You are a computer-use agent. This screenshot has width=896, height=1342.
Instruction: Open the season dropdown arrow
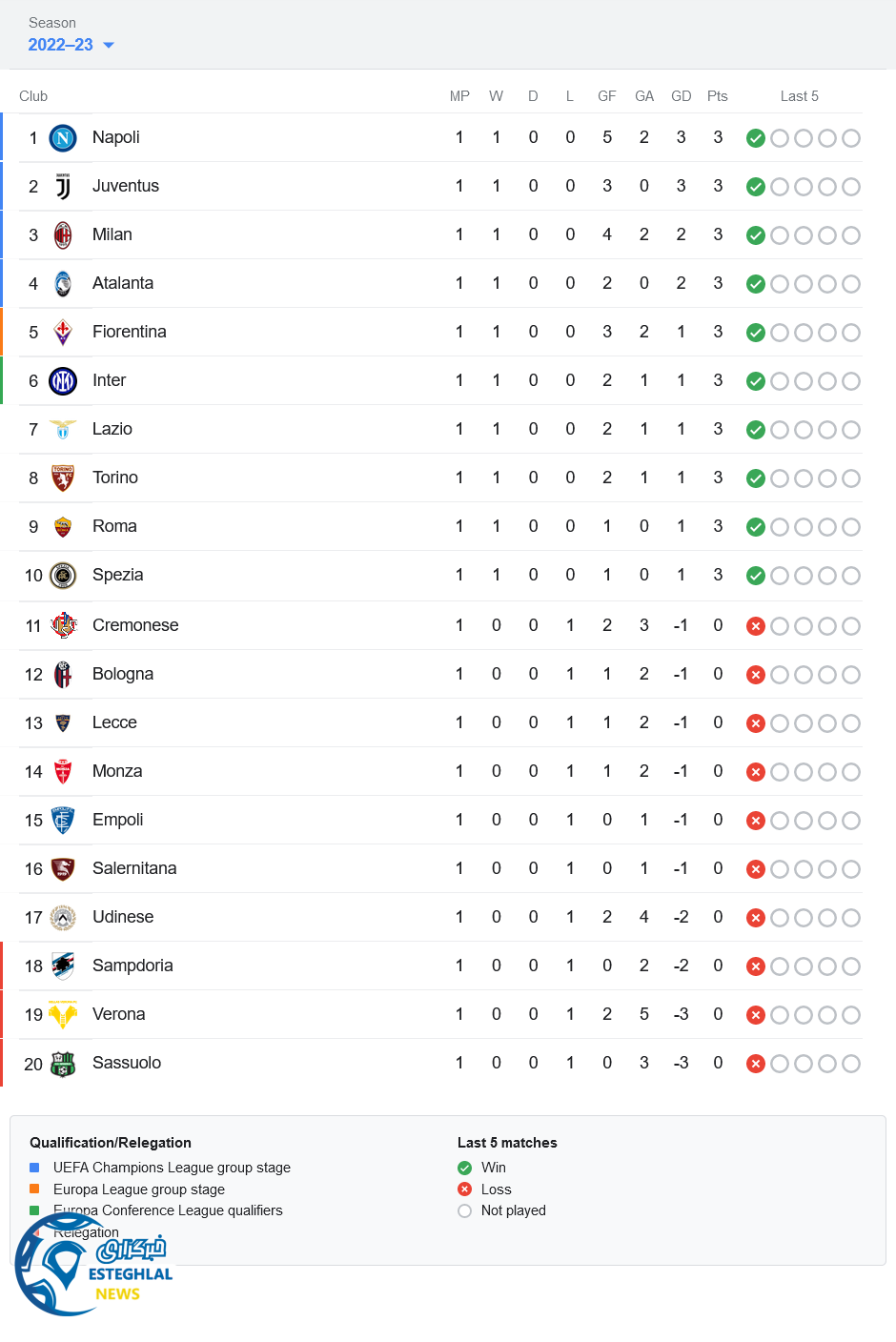coord(109,45)
